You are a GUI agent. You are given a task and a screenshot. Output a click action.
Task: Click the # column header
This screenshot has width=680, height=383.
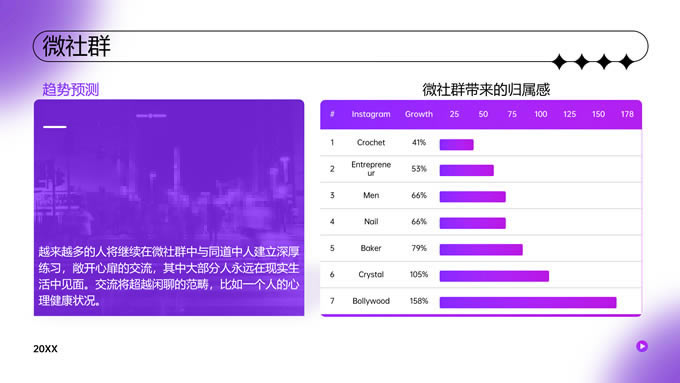[x=332, y=114]
